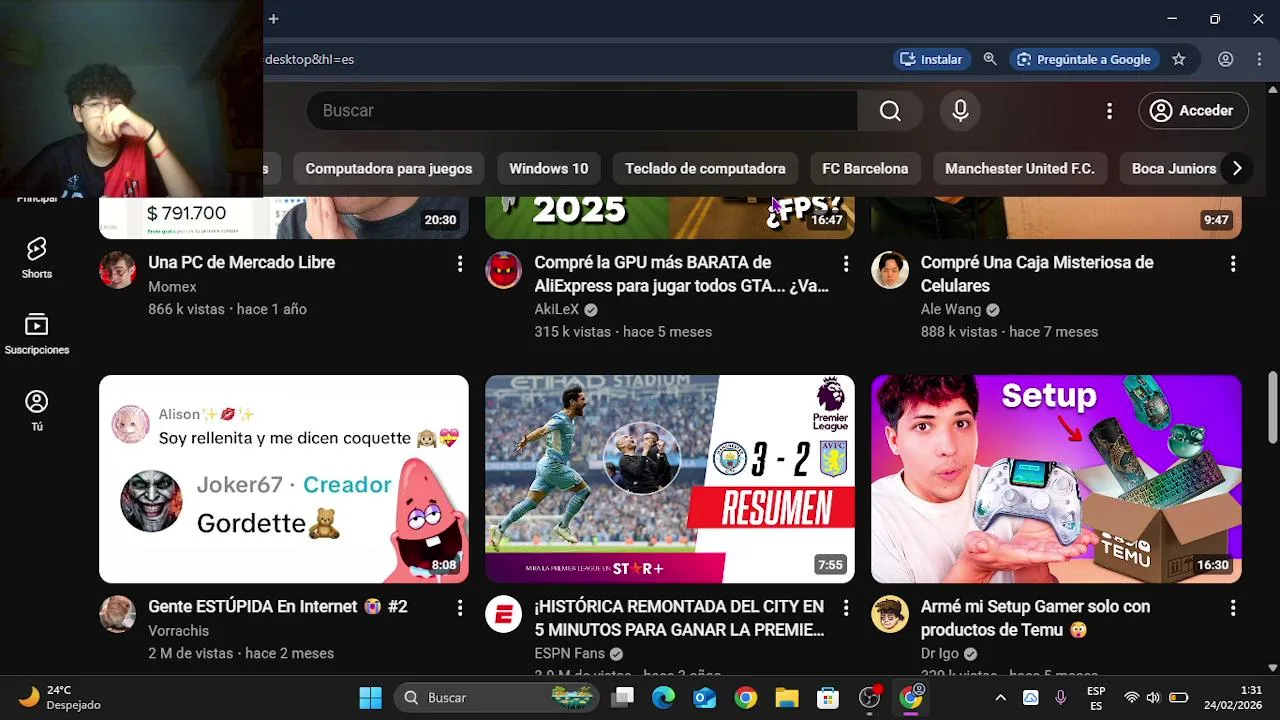Launch Microsoft Edge from the taskbar
The image size is (1280, 720).
click(x=664, y=698)
